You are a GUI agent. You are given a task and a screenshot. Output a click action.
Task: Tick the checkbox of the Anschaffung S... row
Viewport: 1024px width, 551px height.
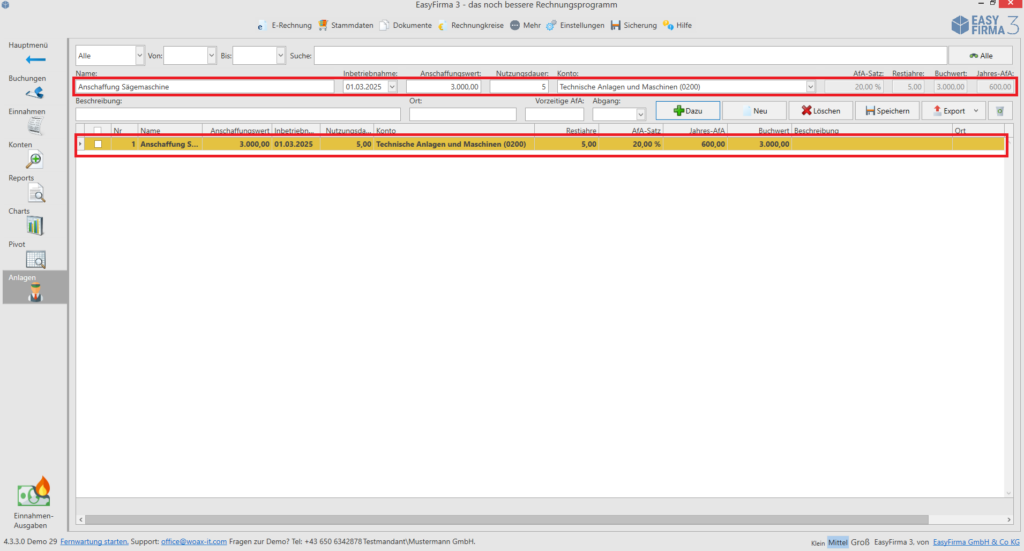coord(98,144)
